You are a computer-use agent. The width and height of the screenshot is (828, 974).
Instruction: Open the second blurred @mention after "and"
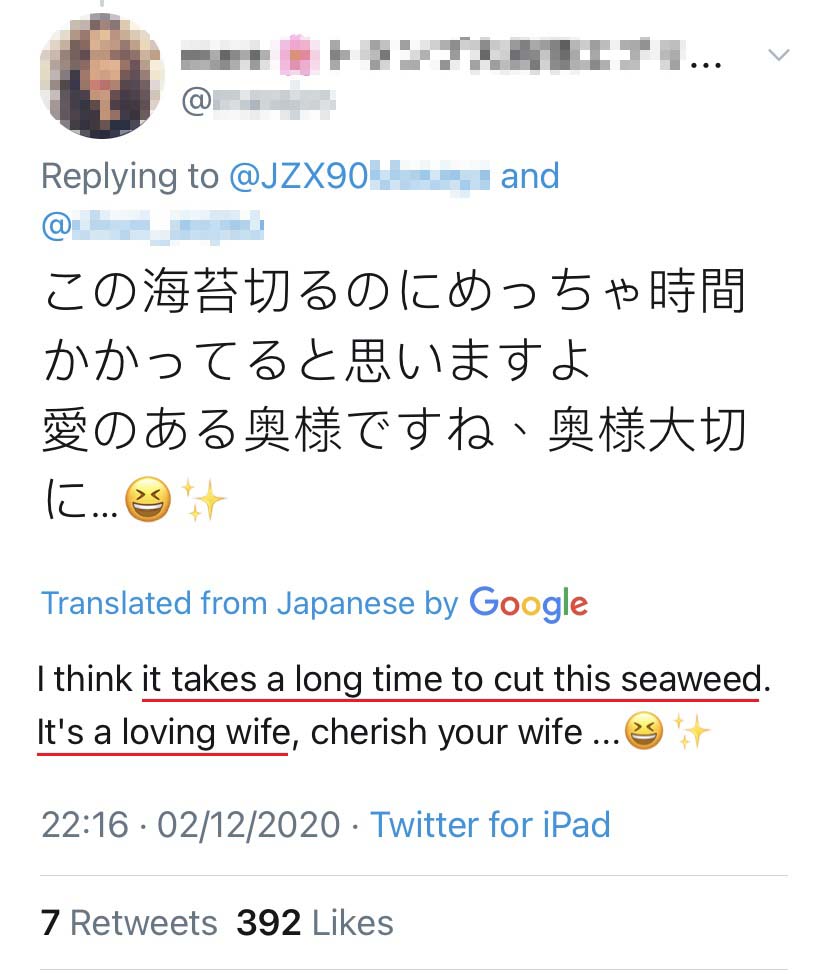(153, 225)
